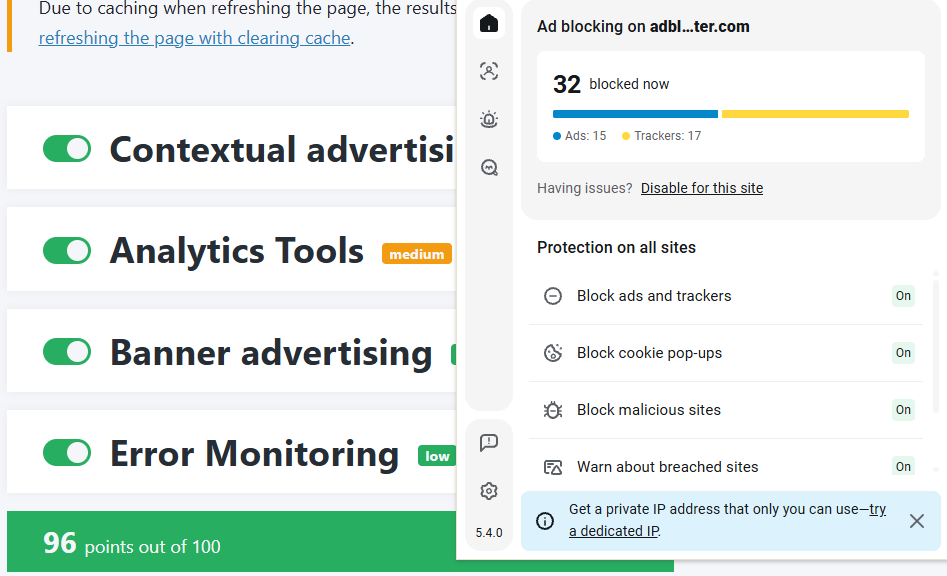Toggle the Analytics Tools switch
Viewport: 947px width, 576px height.
pos(67,250)
